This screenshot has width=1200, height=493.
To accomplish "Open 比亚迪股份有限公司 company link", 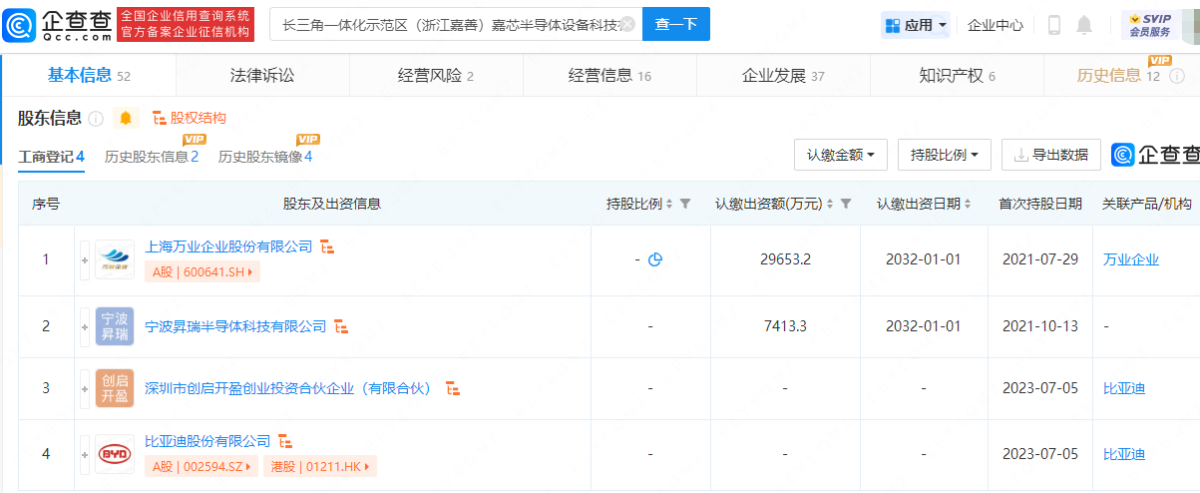I will (208, 440).
